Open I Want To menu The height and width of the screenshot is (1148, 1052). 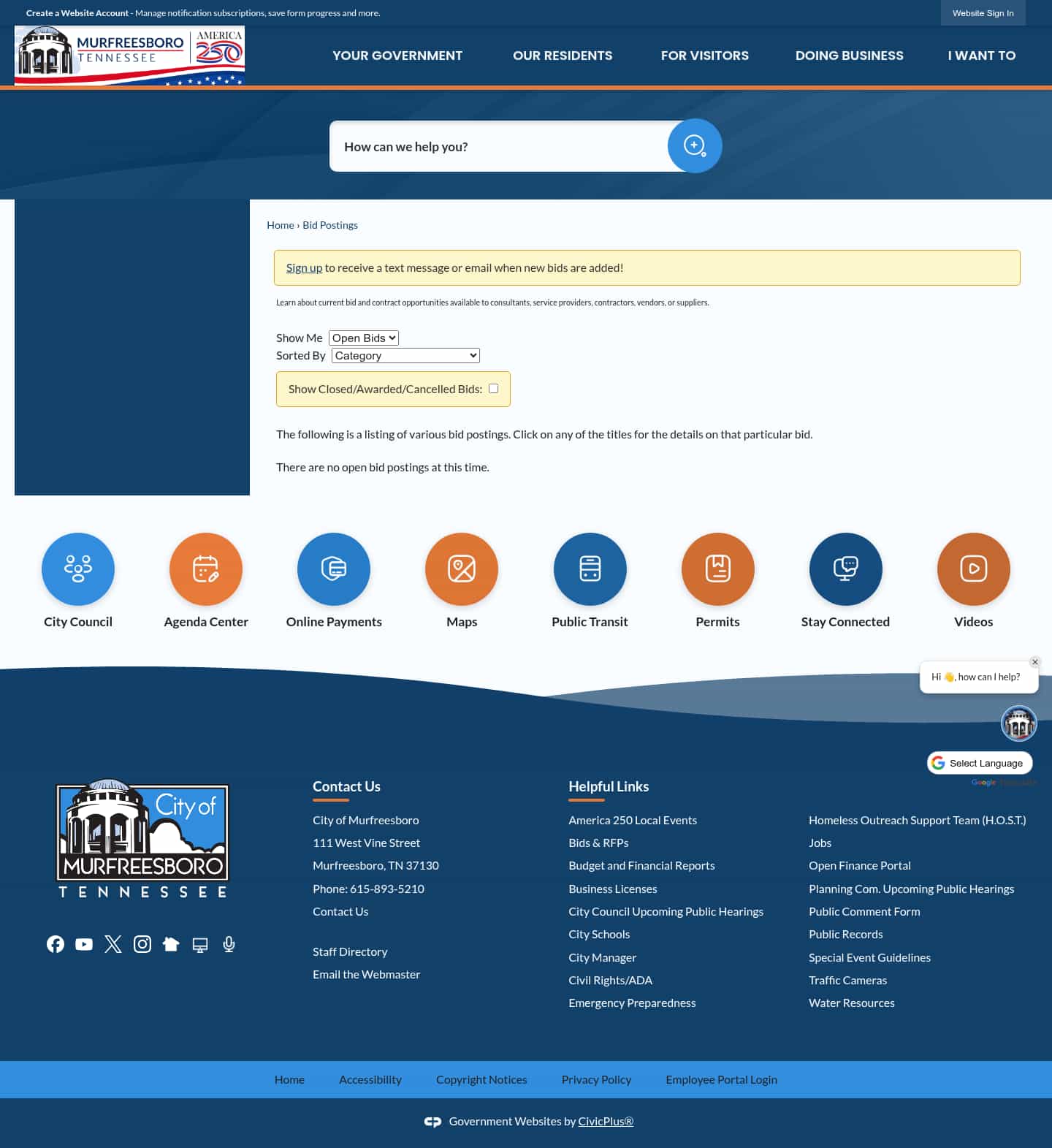(982, 56)
